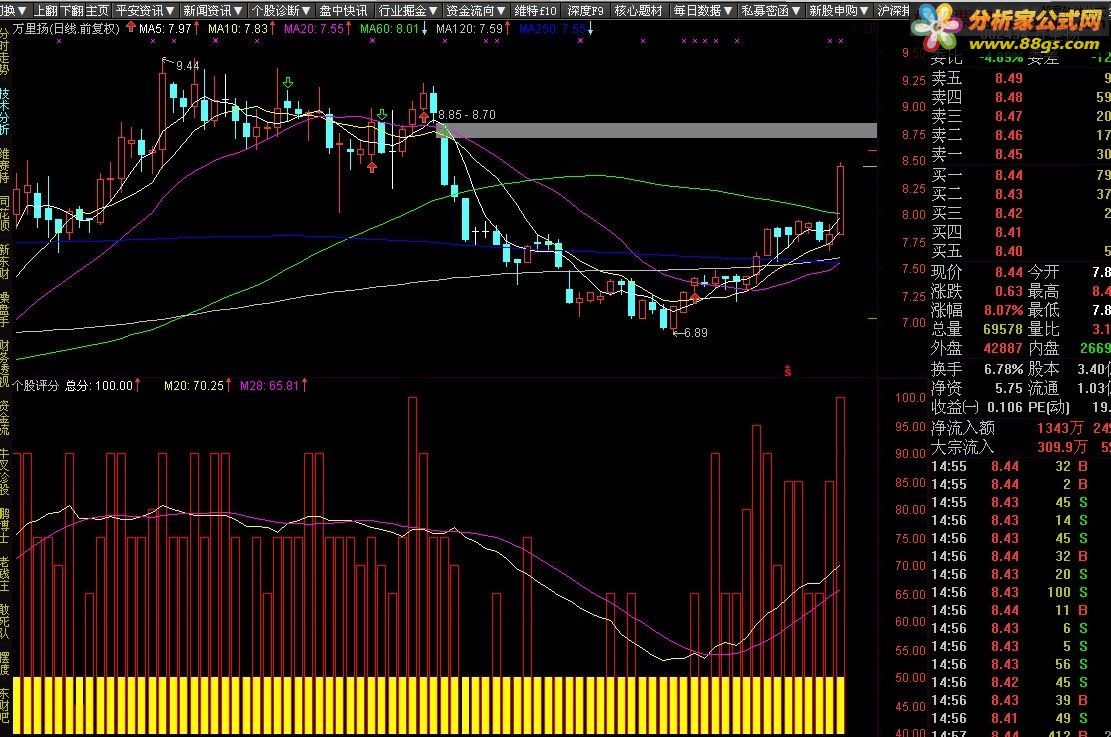Click the 8.85 - 8.70 gap label

(467, 115)
